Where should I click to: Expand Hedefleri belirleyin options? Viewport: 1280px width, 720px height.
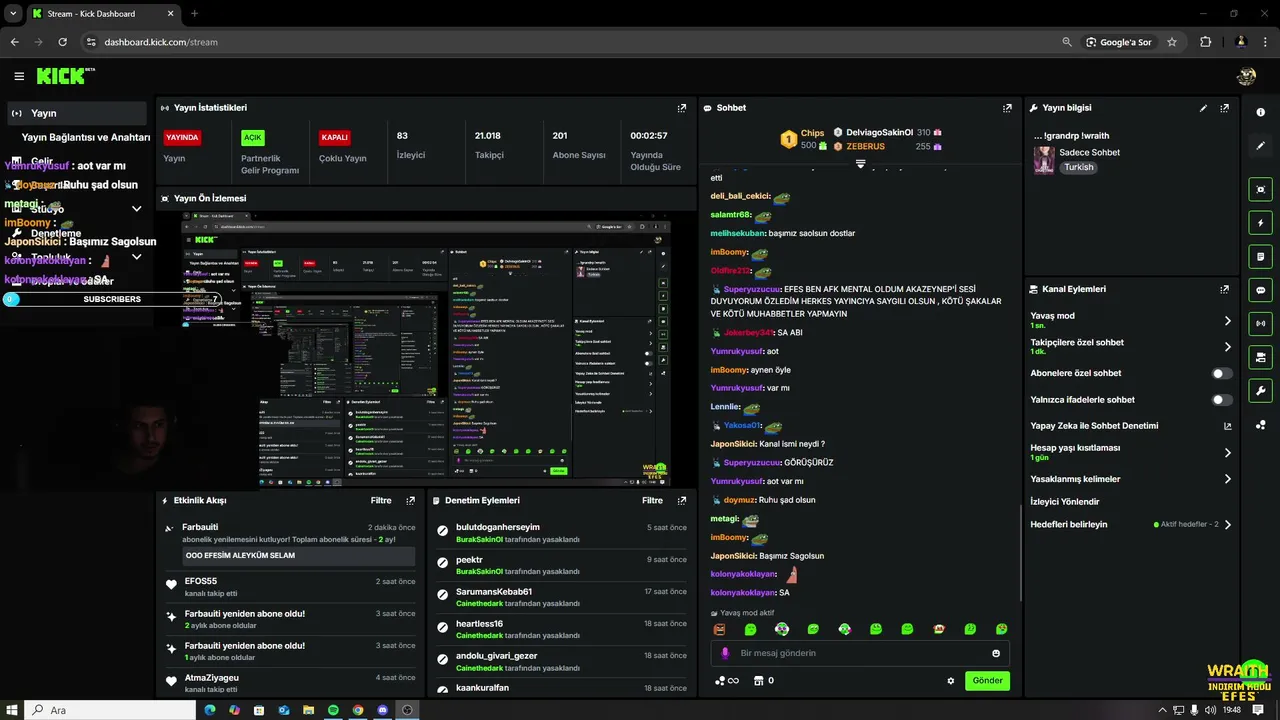pyautogui.click(x=1228, y=524)
